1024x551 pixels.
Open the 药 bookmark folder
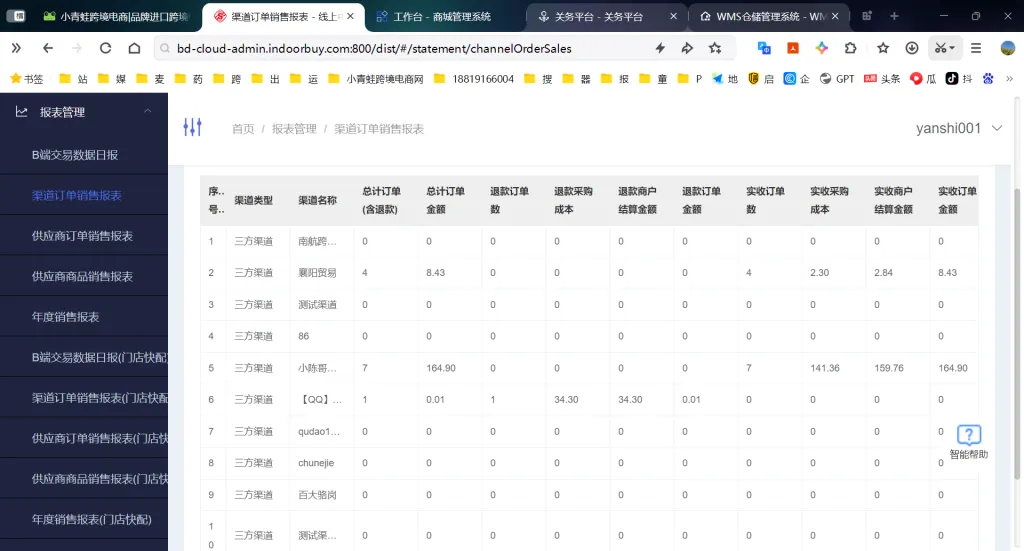point(189,79)
